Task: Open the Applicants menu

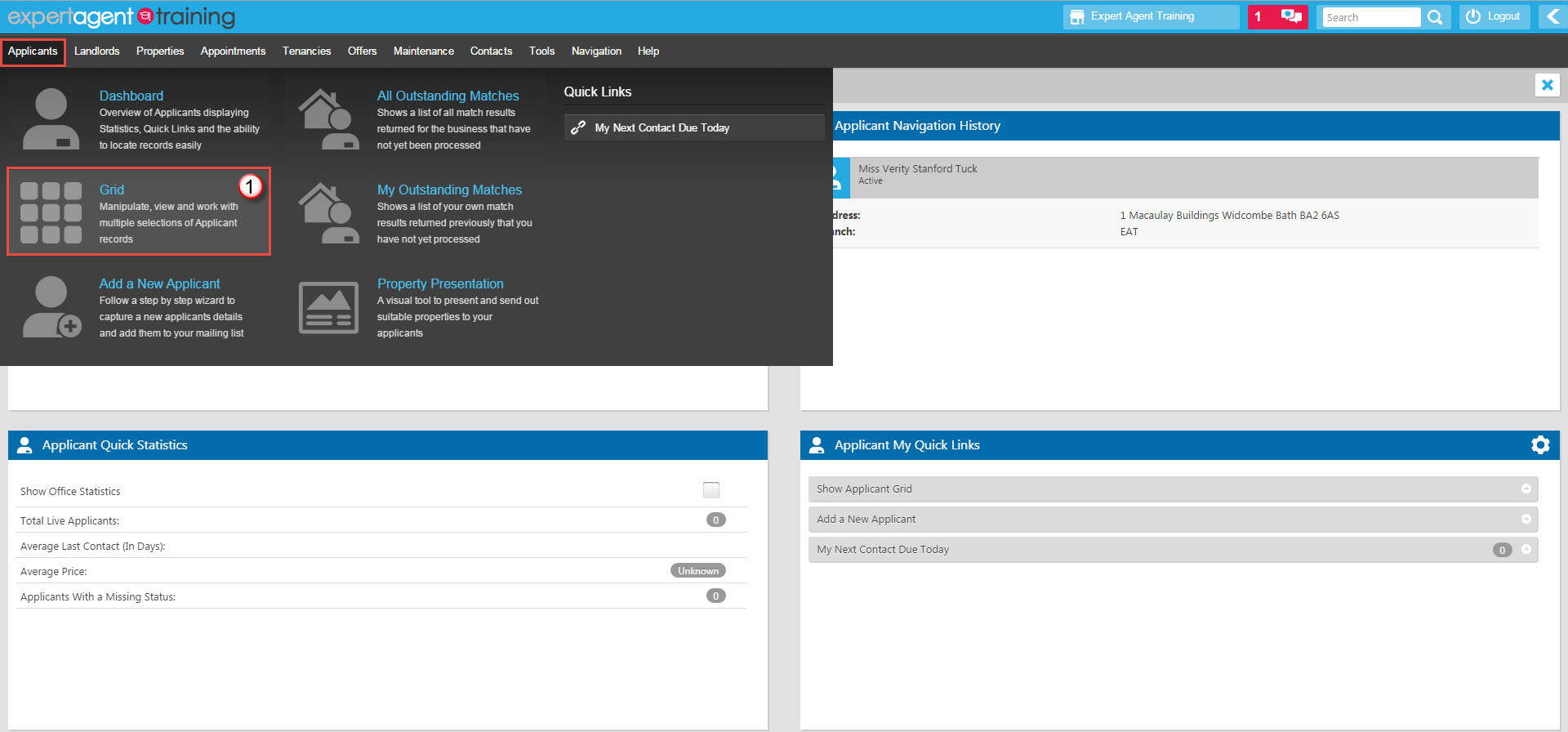Action: coord(33,51)
